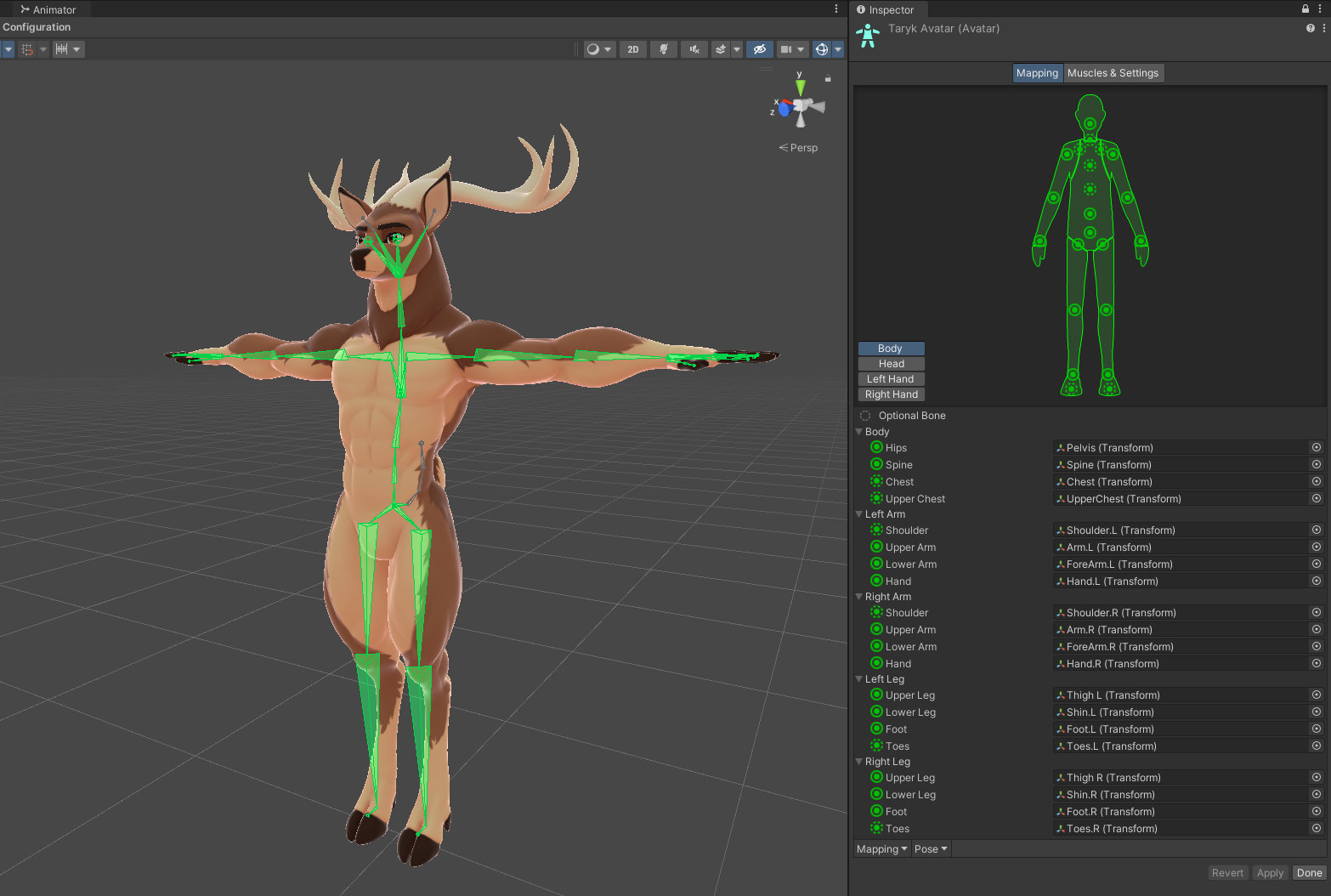Viewport: 1331px width, 896px height.
Task: Click the snap increment ruler icon
Action: tap(61, 49)
